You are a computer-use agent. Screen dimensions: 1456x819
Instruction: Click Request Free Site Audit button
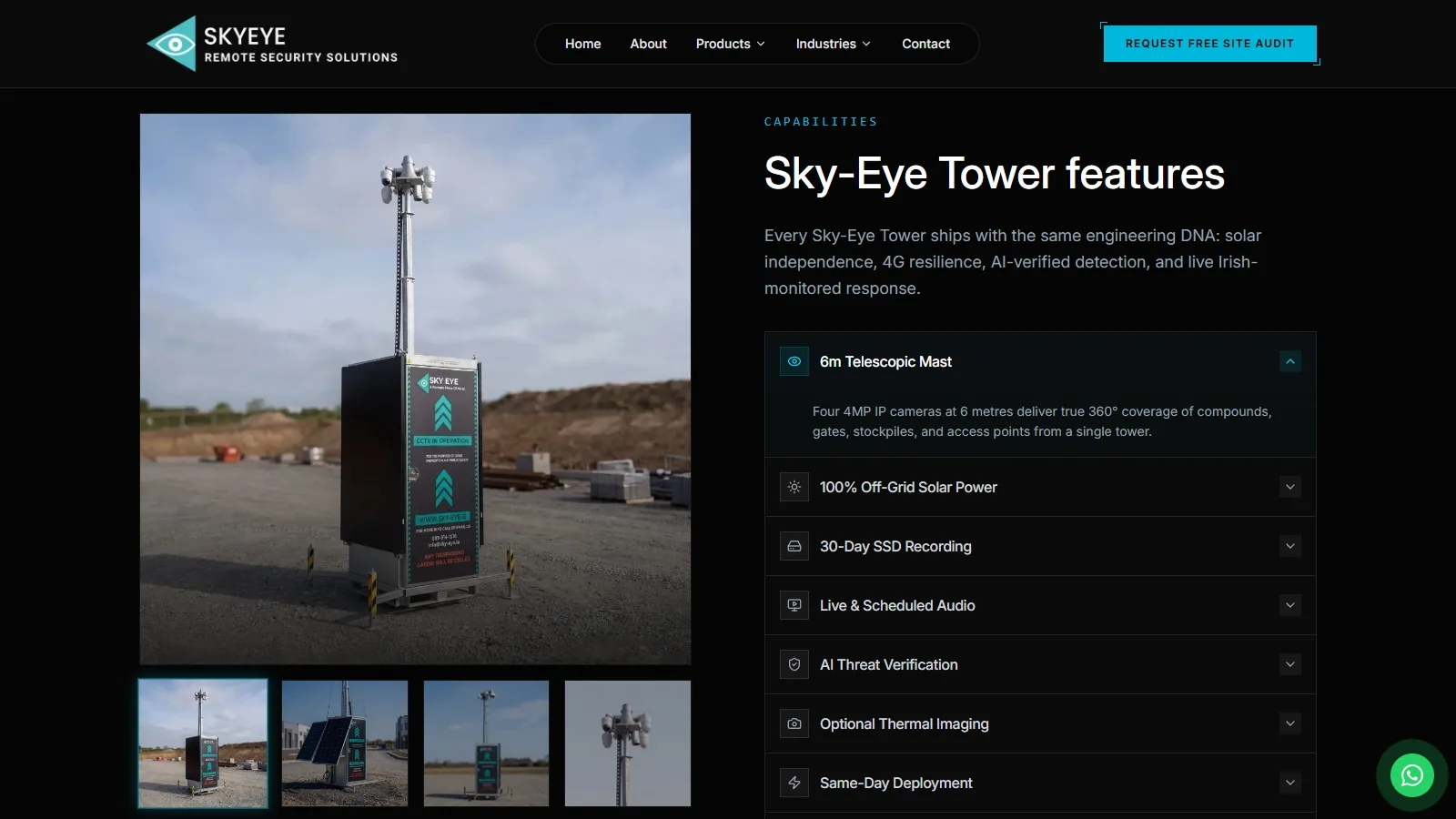1209,44
